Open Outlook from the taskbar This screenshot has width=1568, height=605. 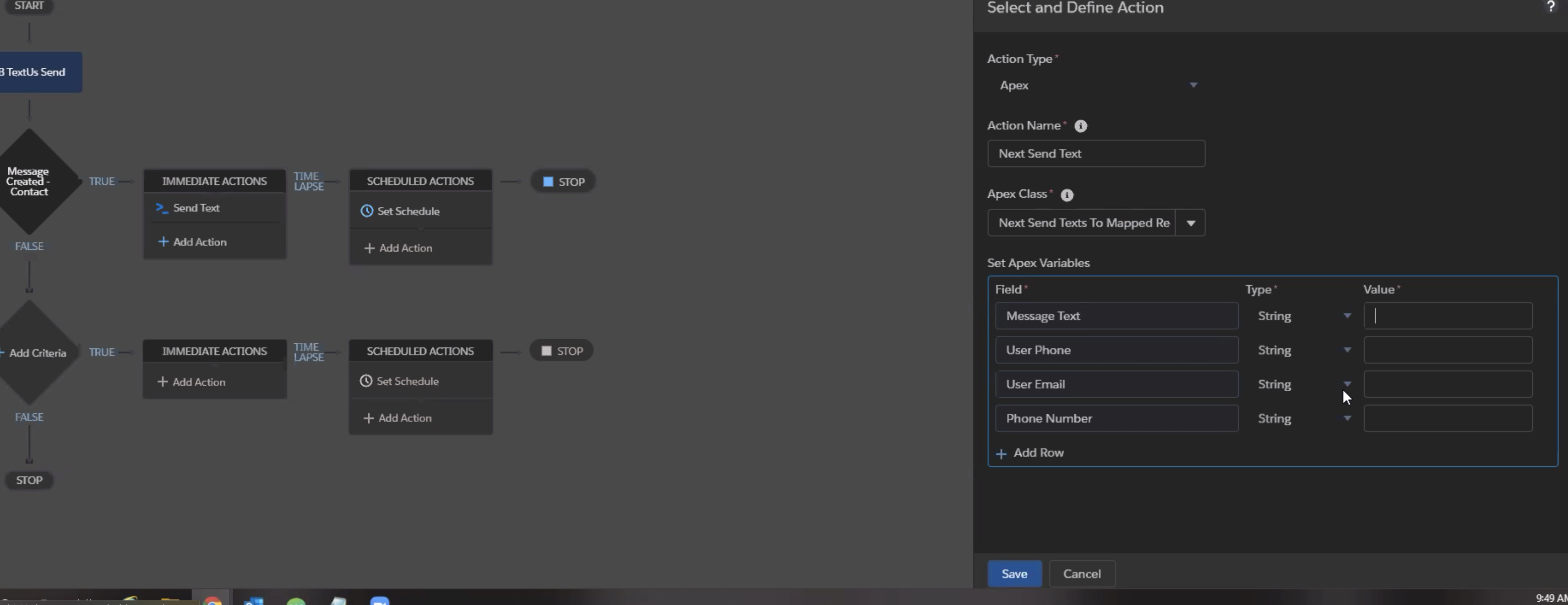click(x=255, y=601)
